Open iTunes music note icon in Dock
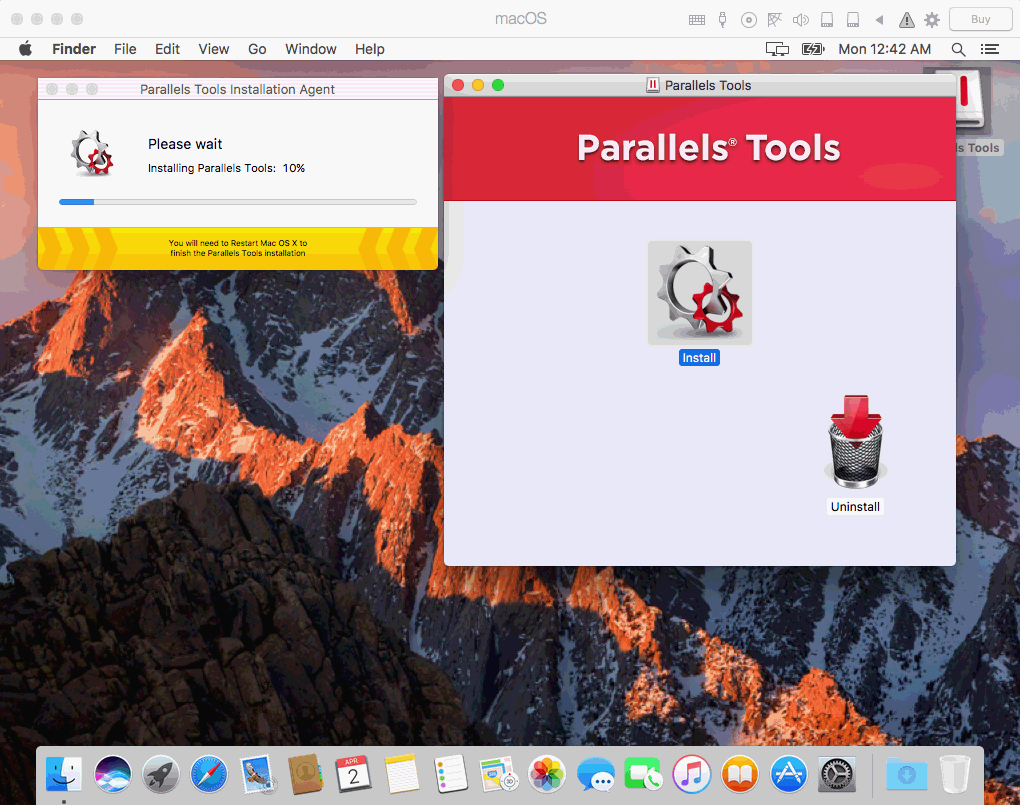The height and width of the screenshot is (805, 1020). pos(691,774)
